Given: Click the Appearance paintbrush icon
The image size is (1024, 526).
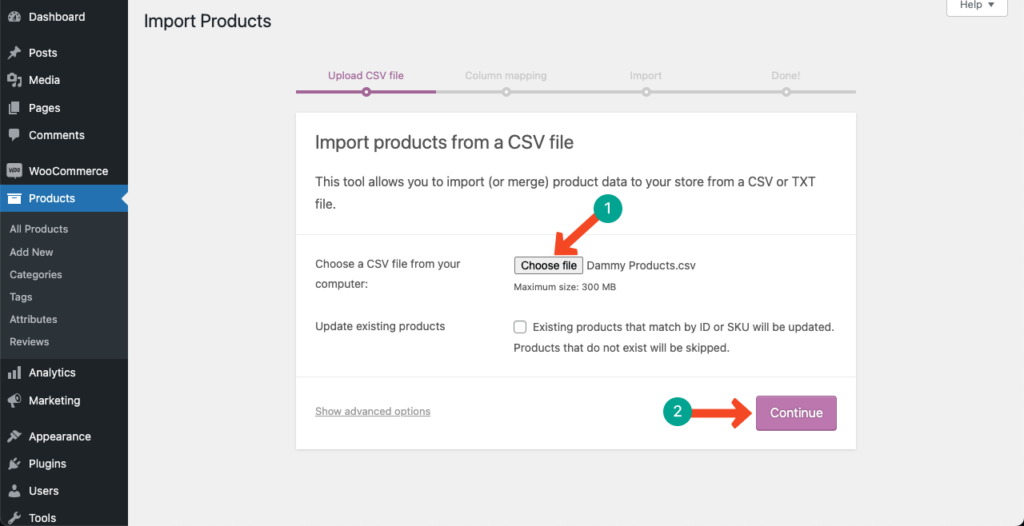Looking at the screenshot, I should point(14,437).
